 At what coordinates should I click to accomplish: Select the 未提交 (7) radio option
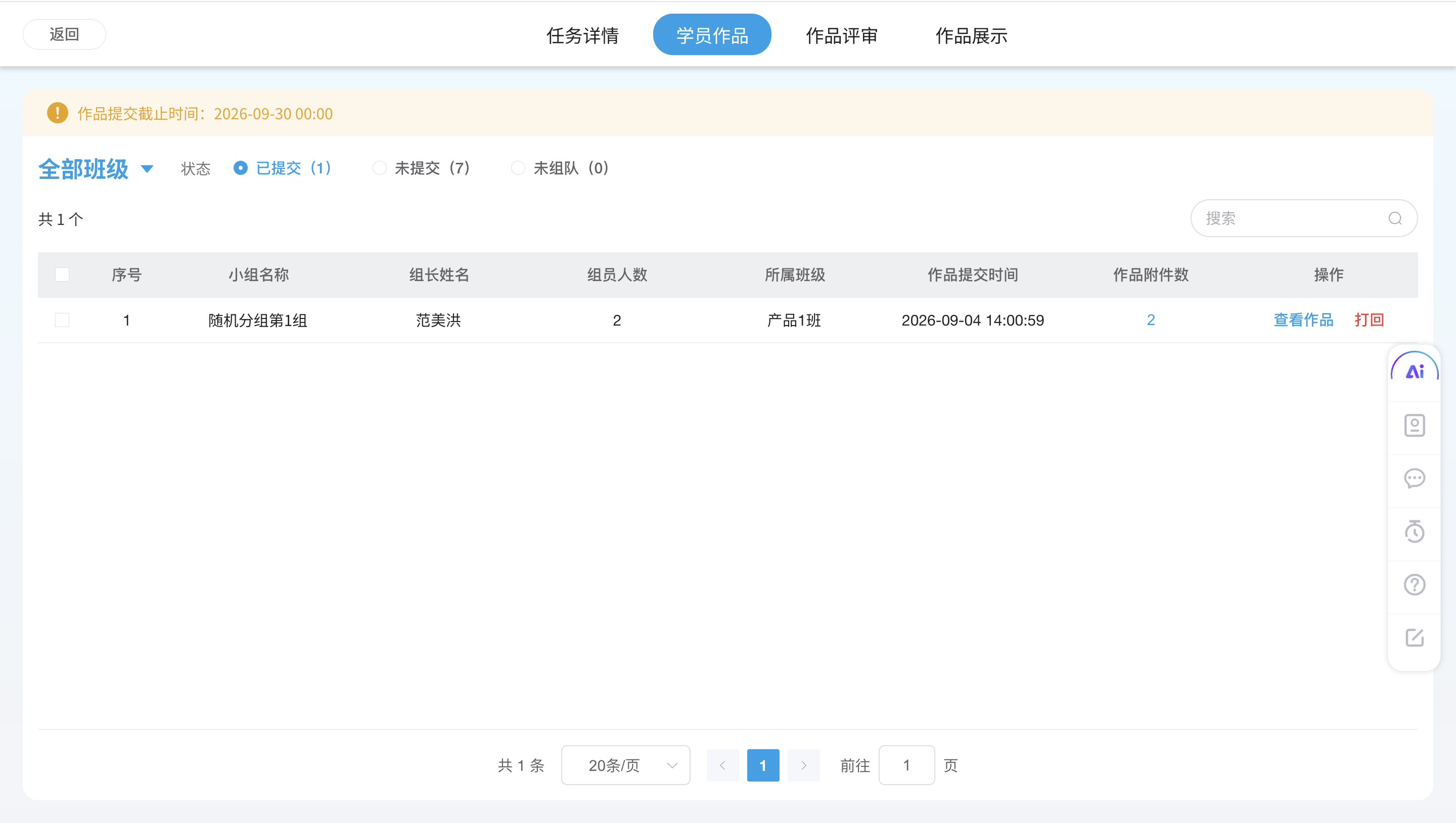point(421,168)
